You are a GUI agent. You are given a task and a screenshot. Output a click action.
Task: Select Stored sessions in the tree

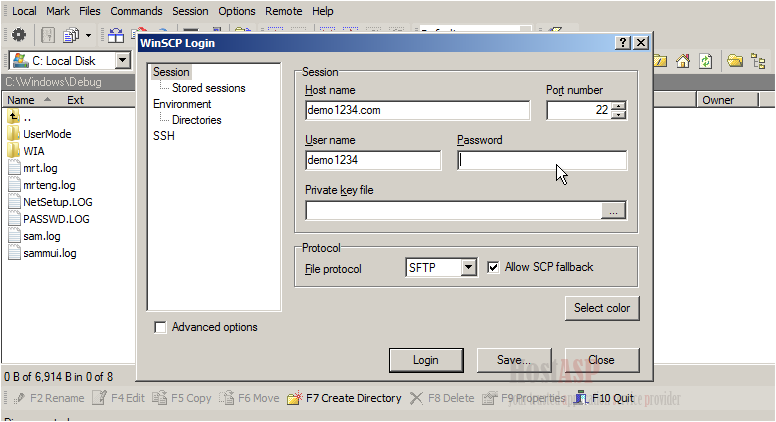click(208, 88)
